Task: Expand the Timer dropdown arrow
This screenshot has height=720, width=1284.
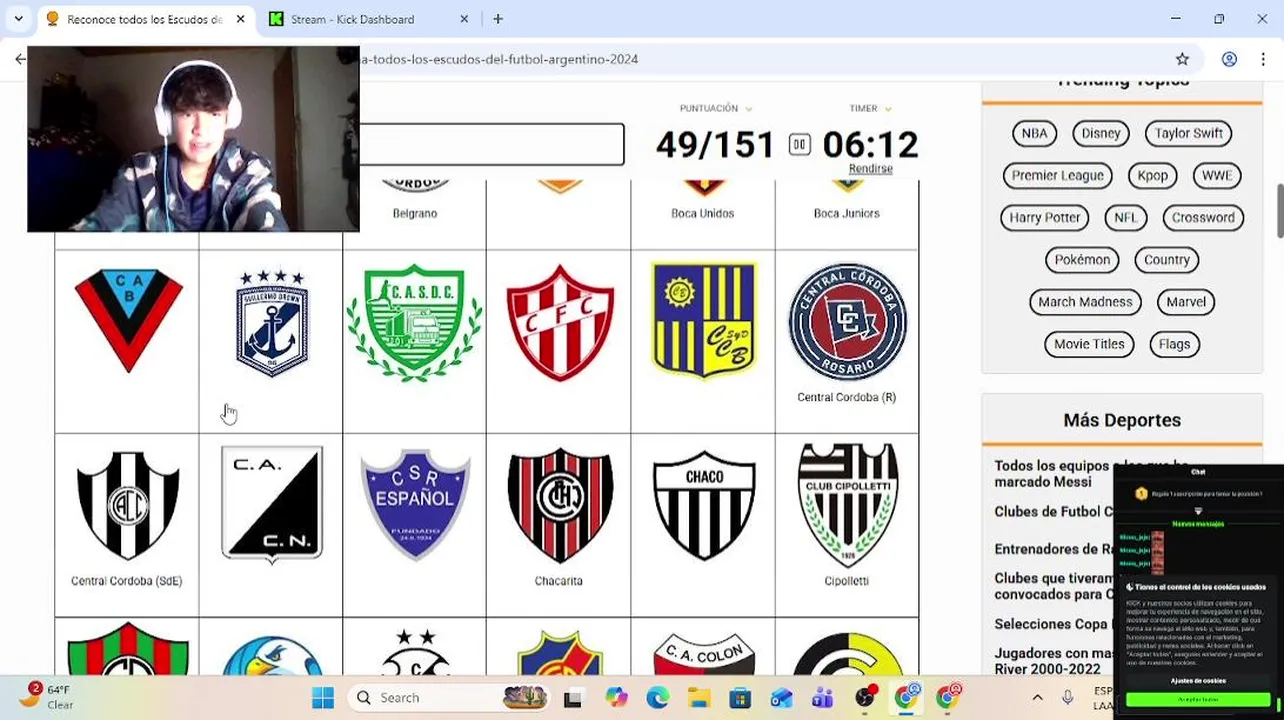Action: (x=887, y=109)
